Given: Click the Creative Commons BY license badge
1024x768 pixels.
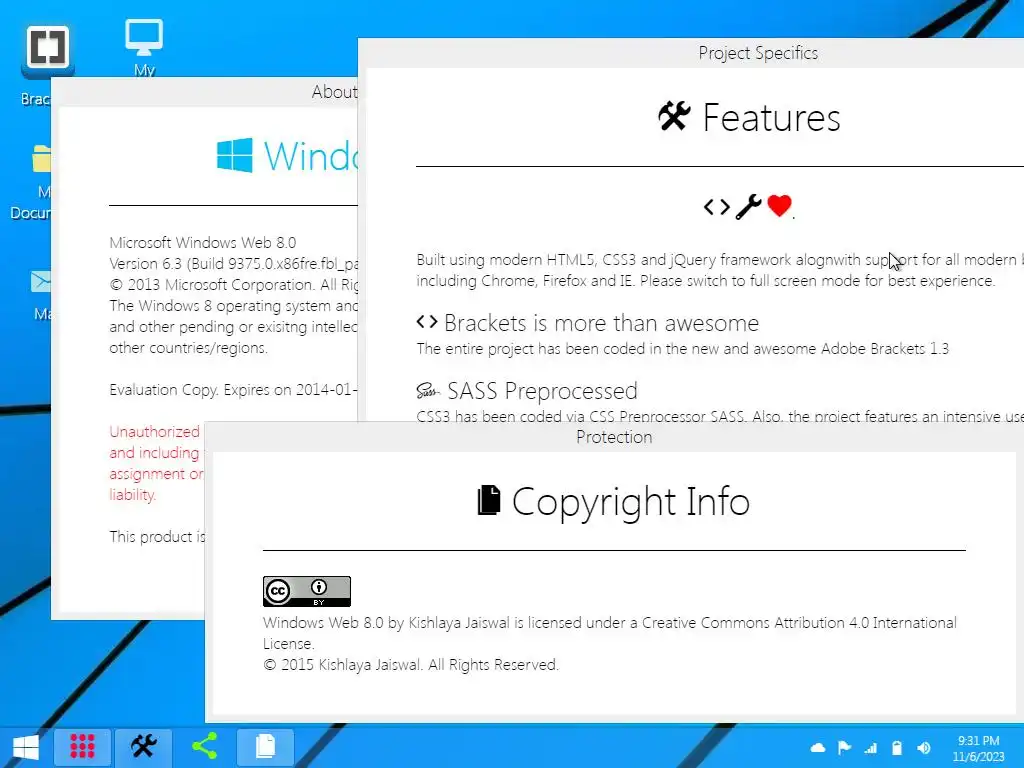Looking at the screenshot, I should [x=307, y=591].
